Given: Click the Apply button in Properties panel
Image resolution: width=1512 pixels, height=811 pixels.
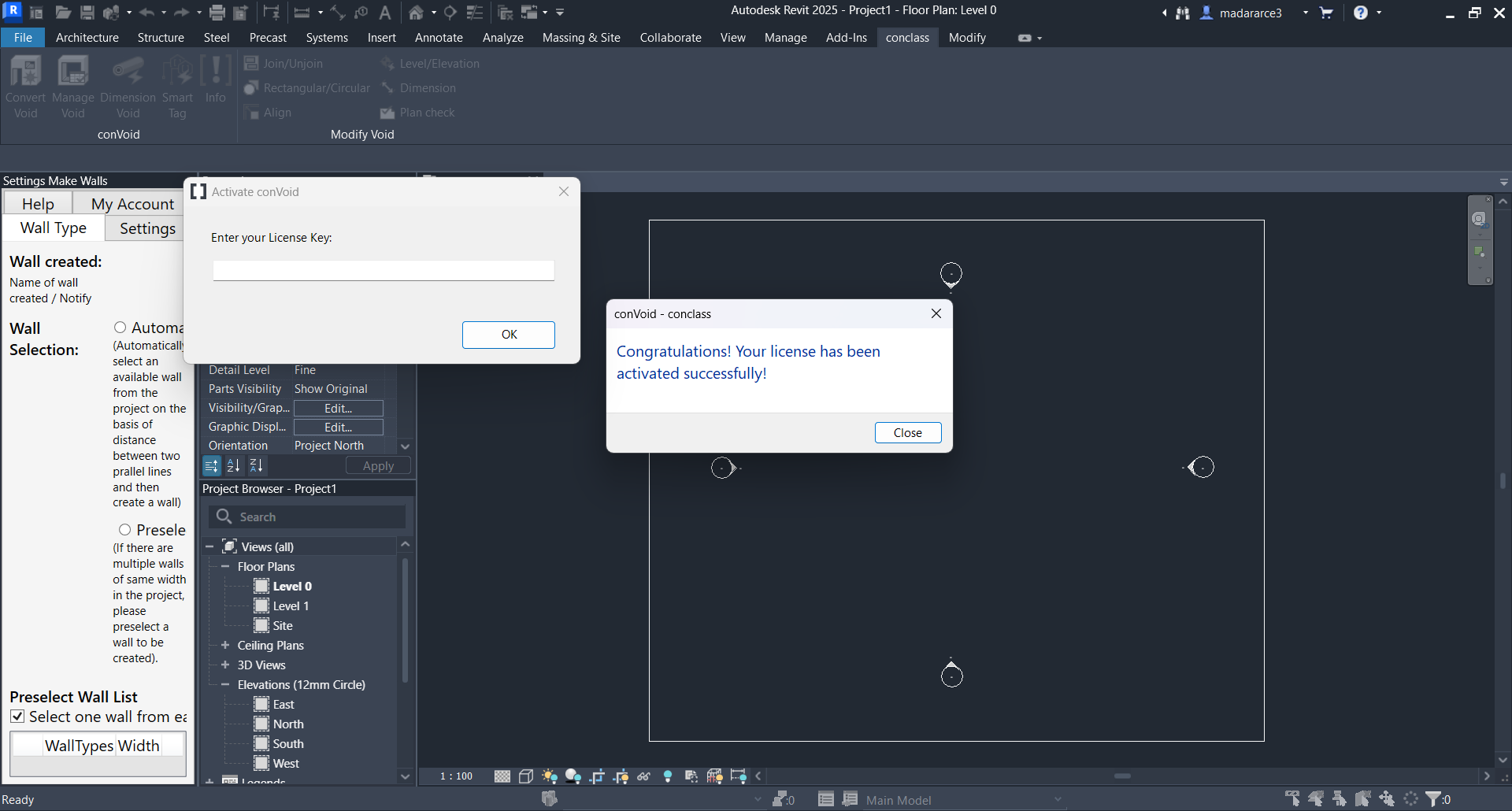Looking at the screenshot, I should [378, 466].
